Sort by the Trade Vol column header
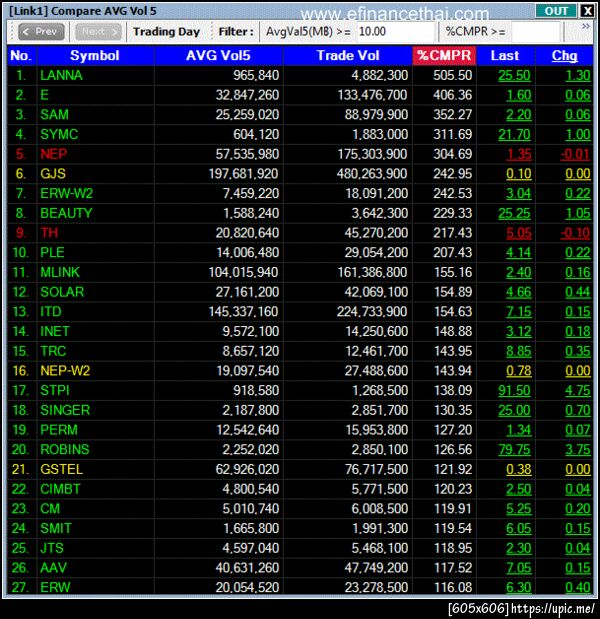The width and height of the screenshot is (600, 619). [x=348, y=56]
